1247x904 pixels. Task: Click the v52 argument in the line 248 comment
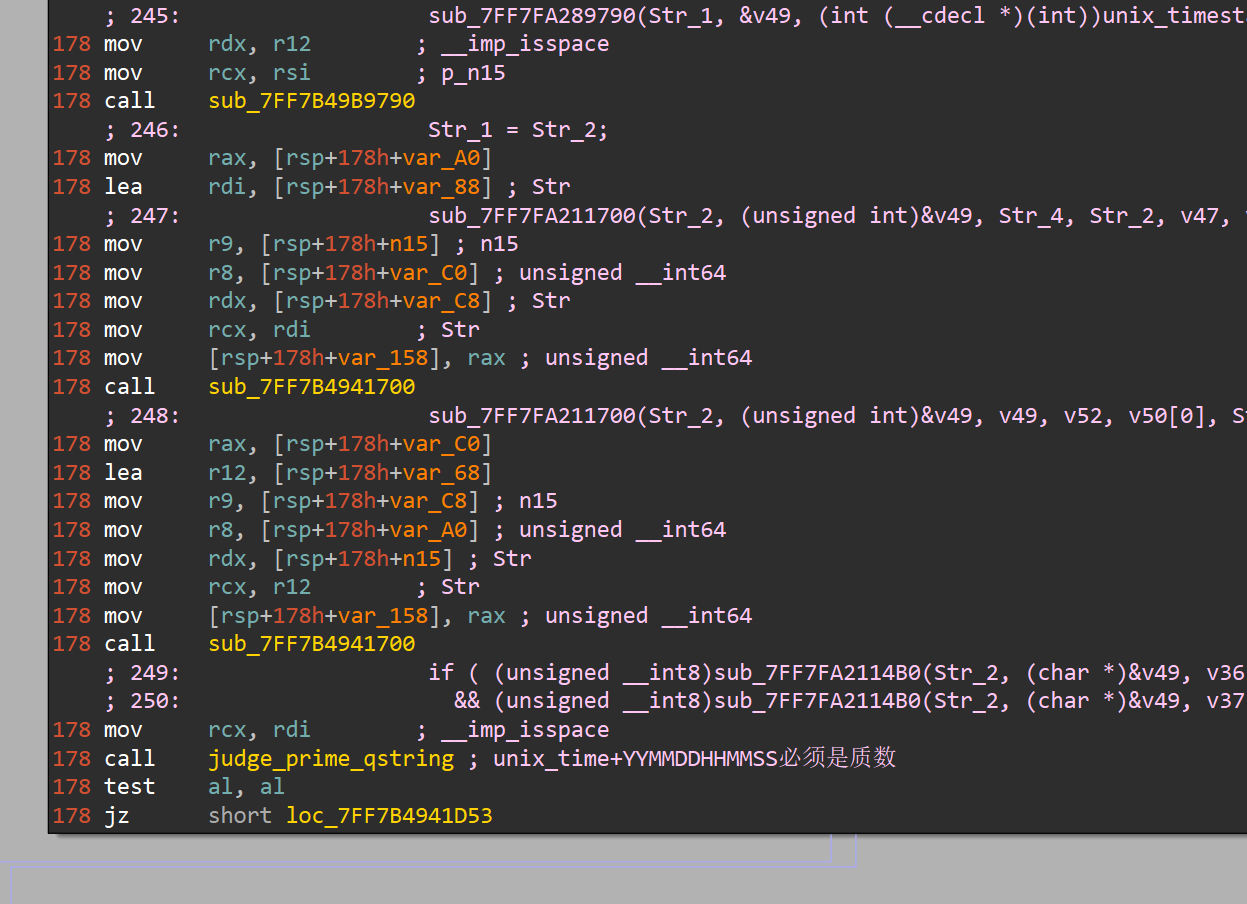click(1083, 416)
